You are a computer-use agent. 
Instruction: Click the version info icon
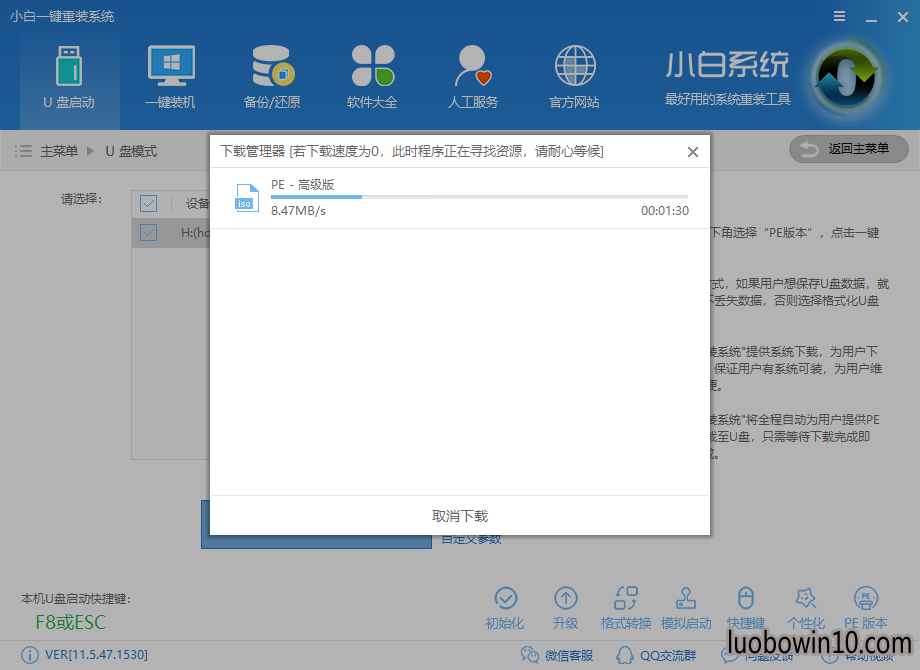pyautogui.click(x=30, y=655)
